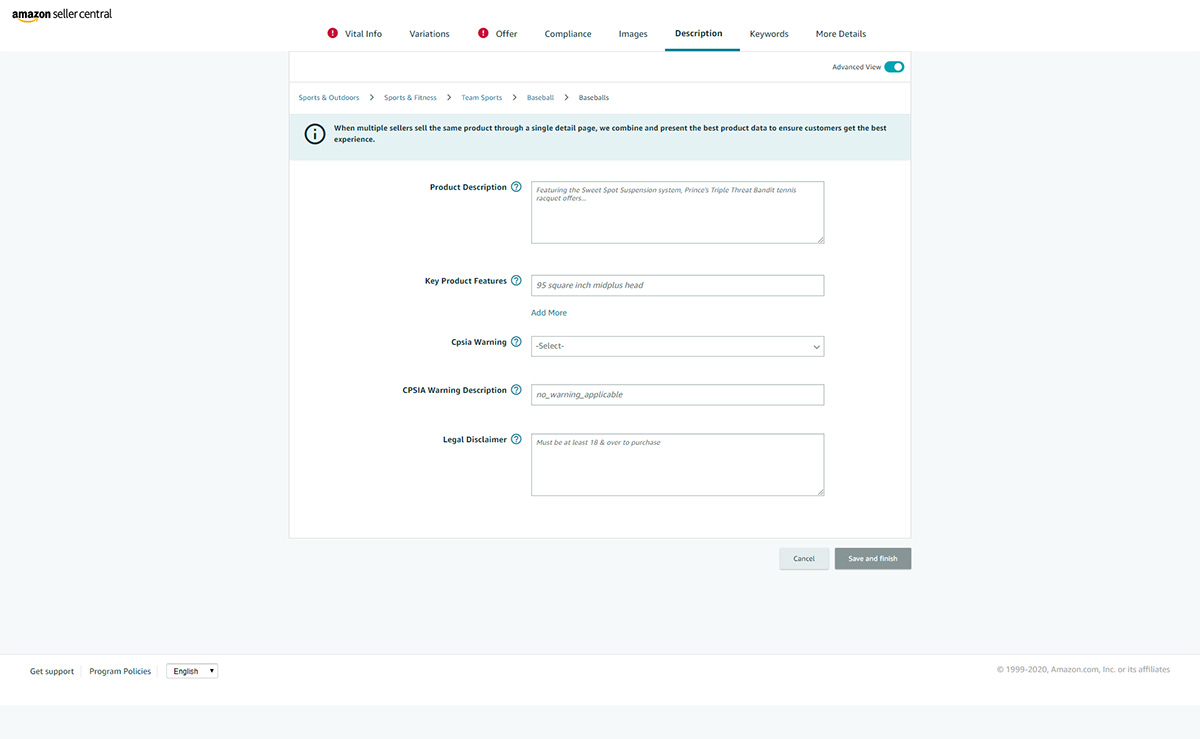Open the English language selector

(x=192, y=671)
